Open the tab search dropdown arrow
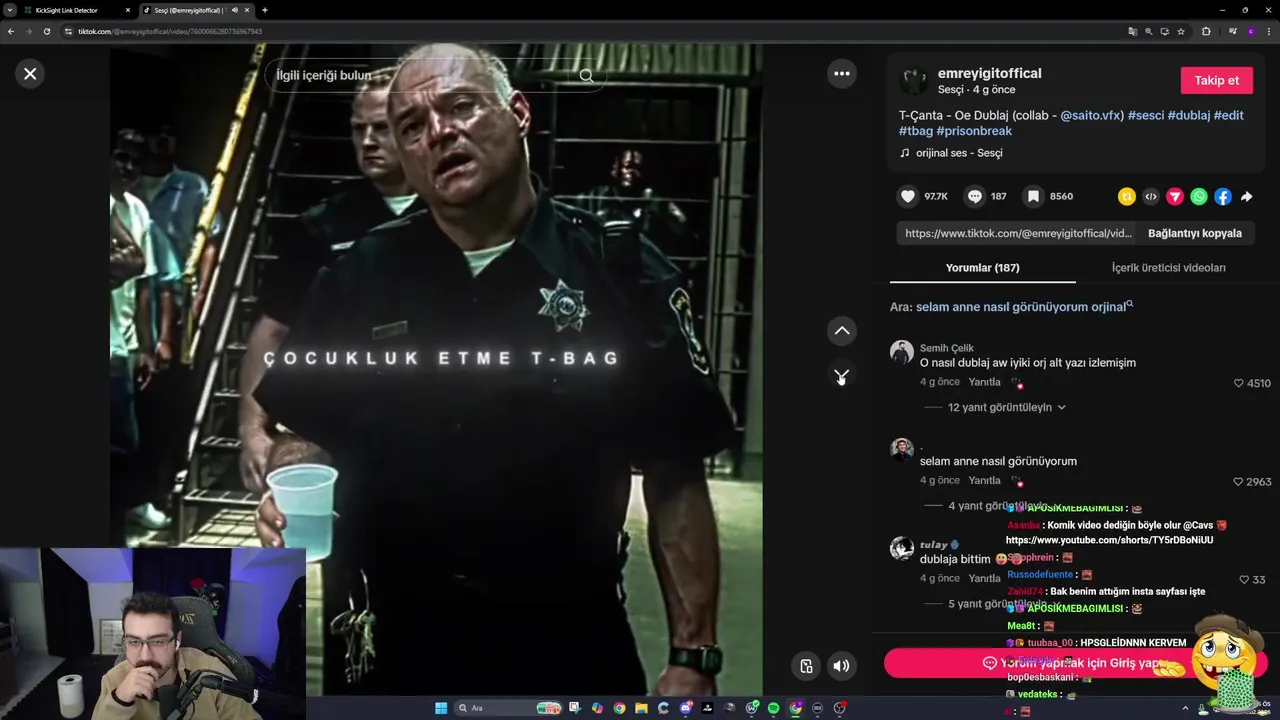This screenshot has width=1280, height=720. (x=8, y=10)
